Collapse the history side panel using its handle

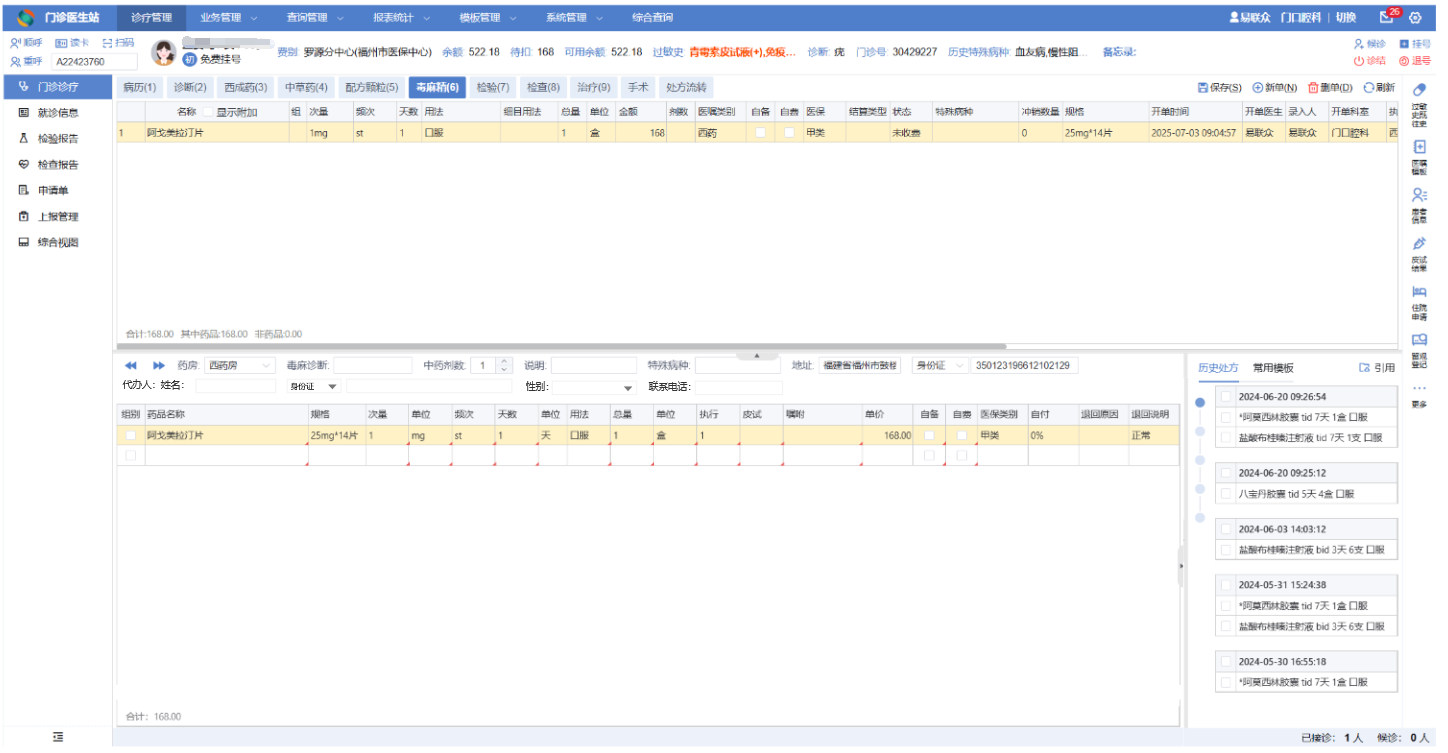(1181, 566)
